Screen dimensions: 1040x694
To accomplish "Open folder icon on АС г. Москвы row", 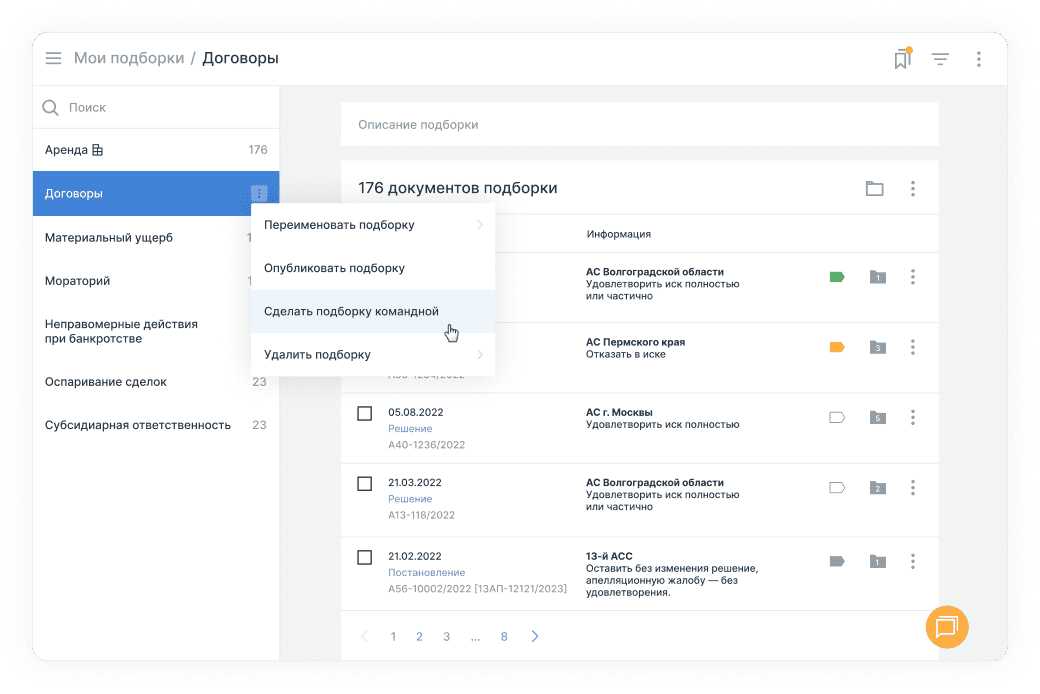I will [877, 417].
